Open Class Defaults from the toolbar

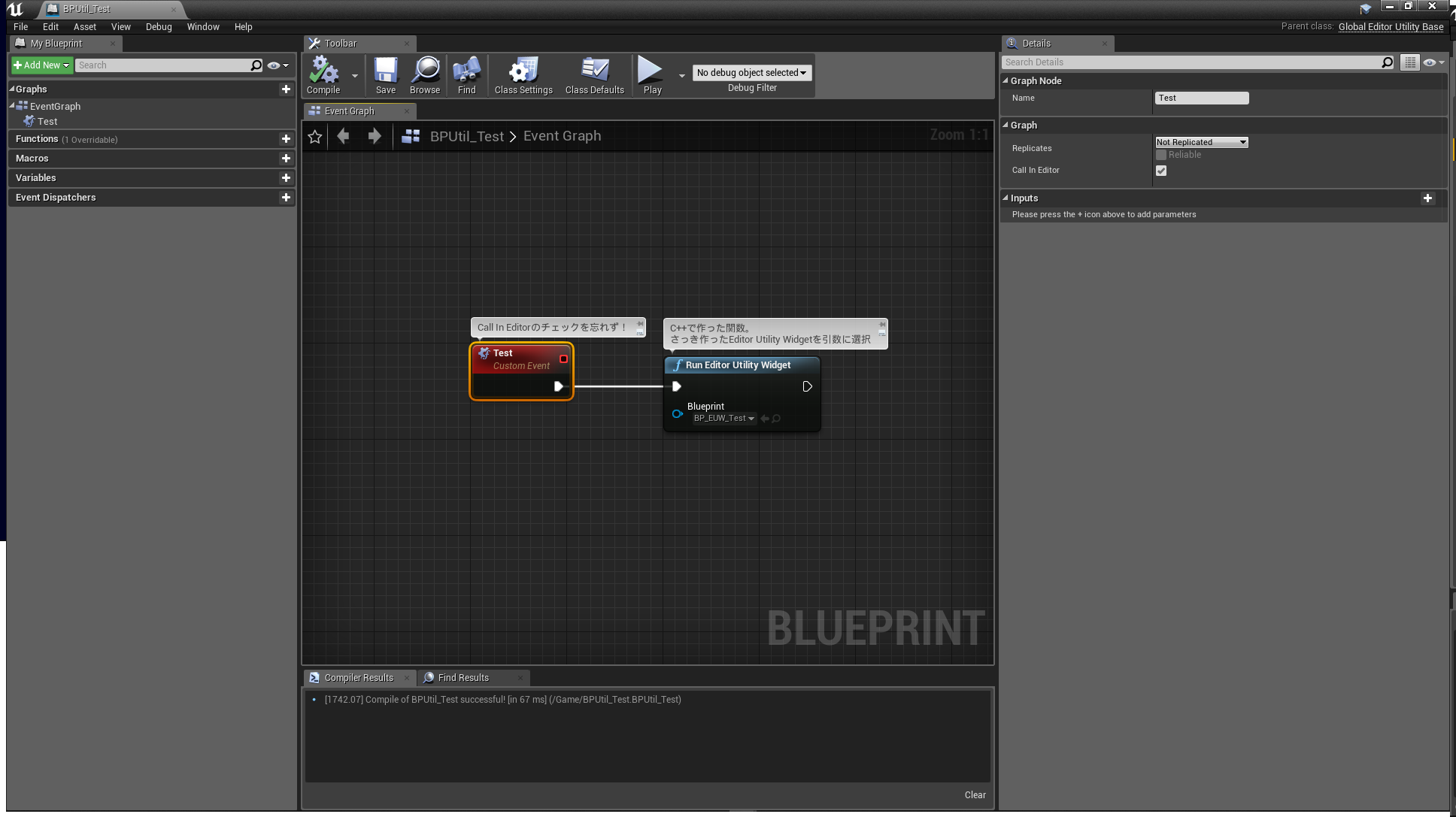[595, 74]
